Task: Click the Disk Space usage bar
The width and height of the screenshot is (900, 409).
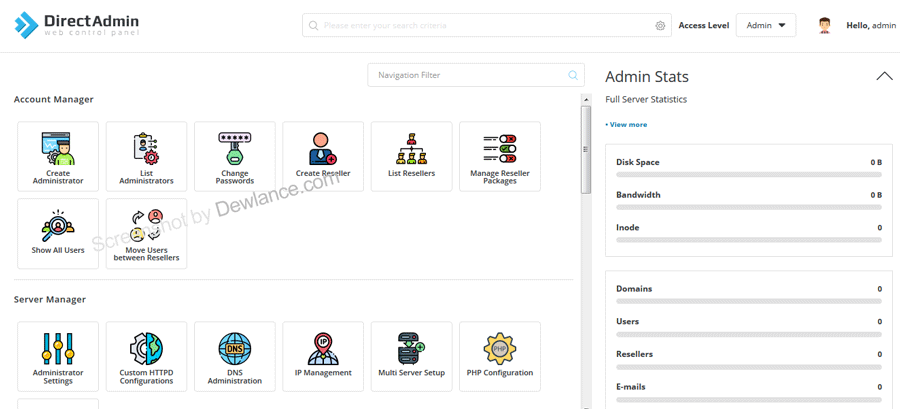Action: pos(749,174)
